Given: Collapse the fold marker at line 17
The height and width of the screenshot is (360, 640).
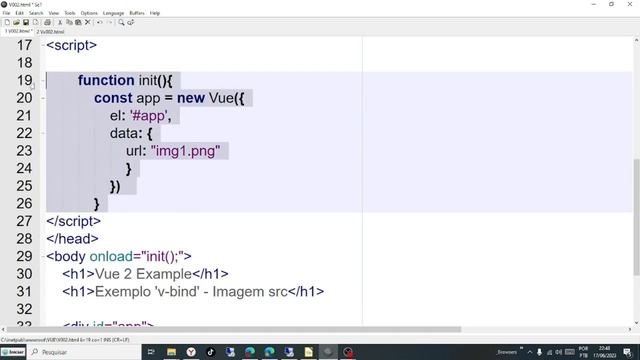Looking at the screenshot, I should coord(43,45).
